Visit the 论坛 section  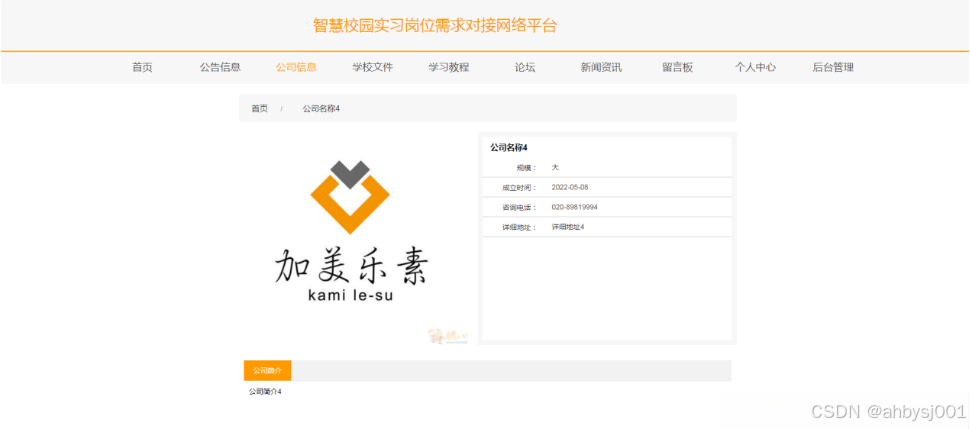tap(525, 67)
